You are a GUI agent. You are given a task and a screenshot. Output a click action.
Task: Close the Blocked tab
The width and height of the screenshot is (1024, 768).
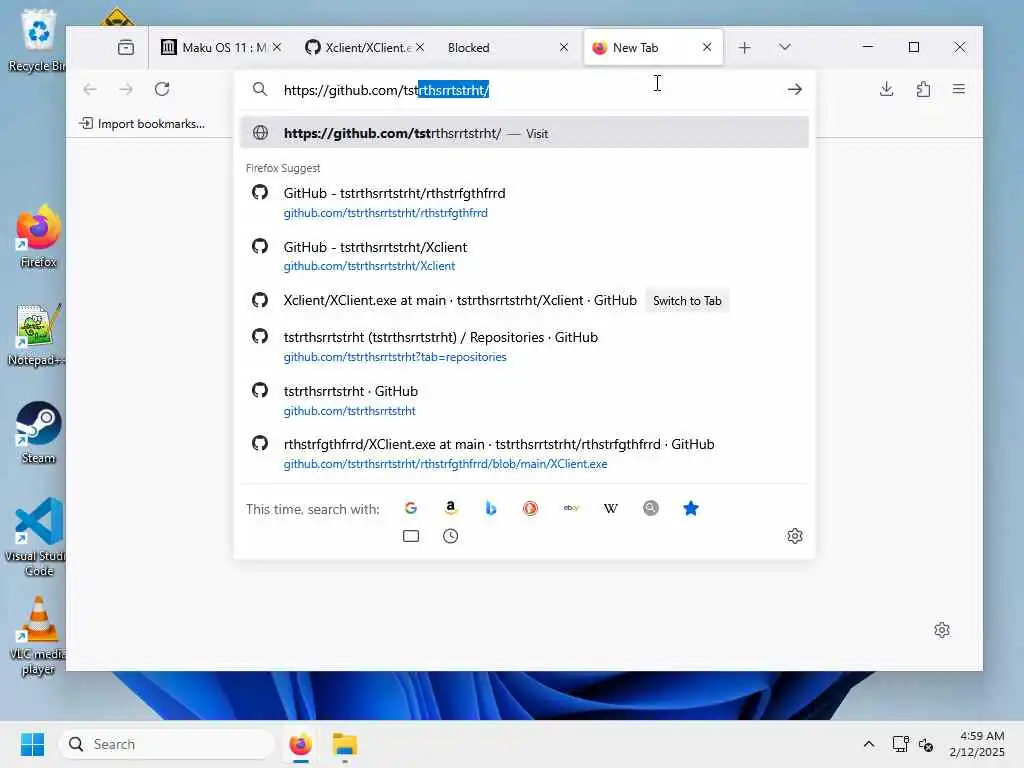point(564,48)
